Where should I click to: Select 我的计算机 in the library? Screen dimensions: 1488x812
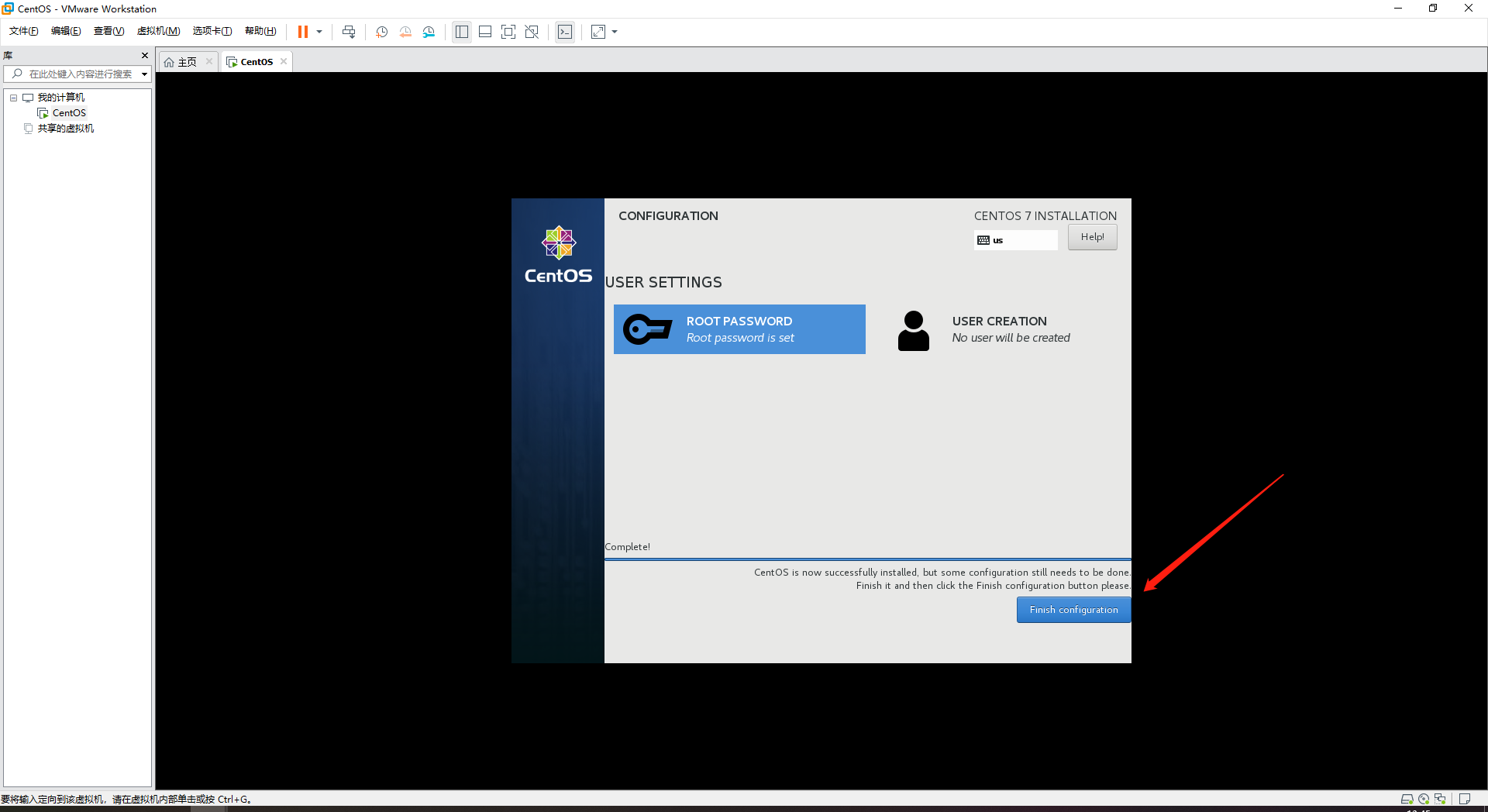click(61, 98)
